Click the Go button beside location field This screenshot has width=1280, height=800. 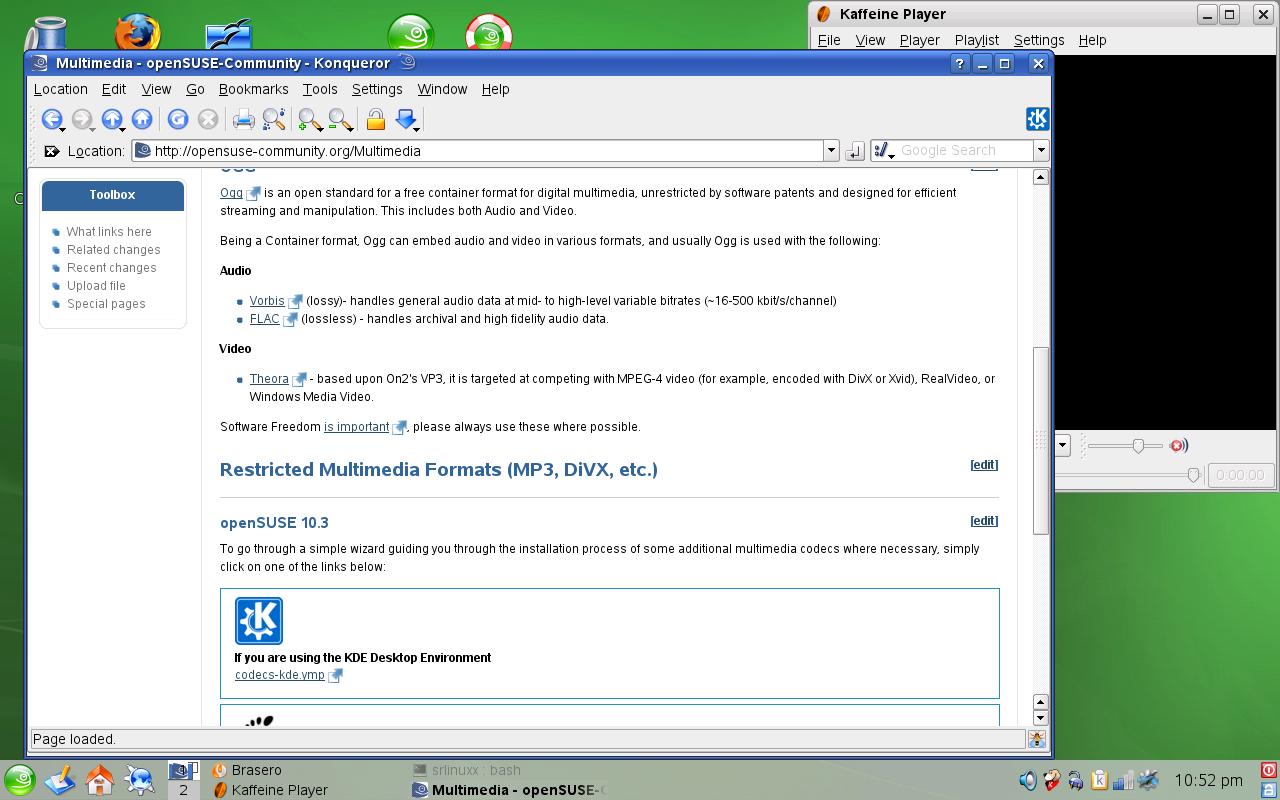(x=854, y=151)
